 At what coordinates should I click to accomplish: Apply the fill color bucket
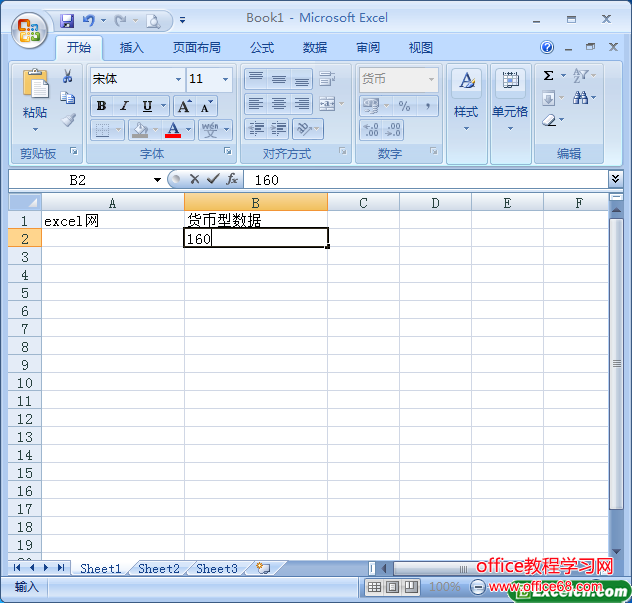[x=140, y=130]
